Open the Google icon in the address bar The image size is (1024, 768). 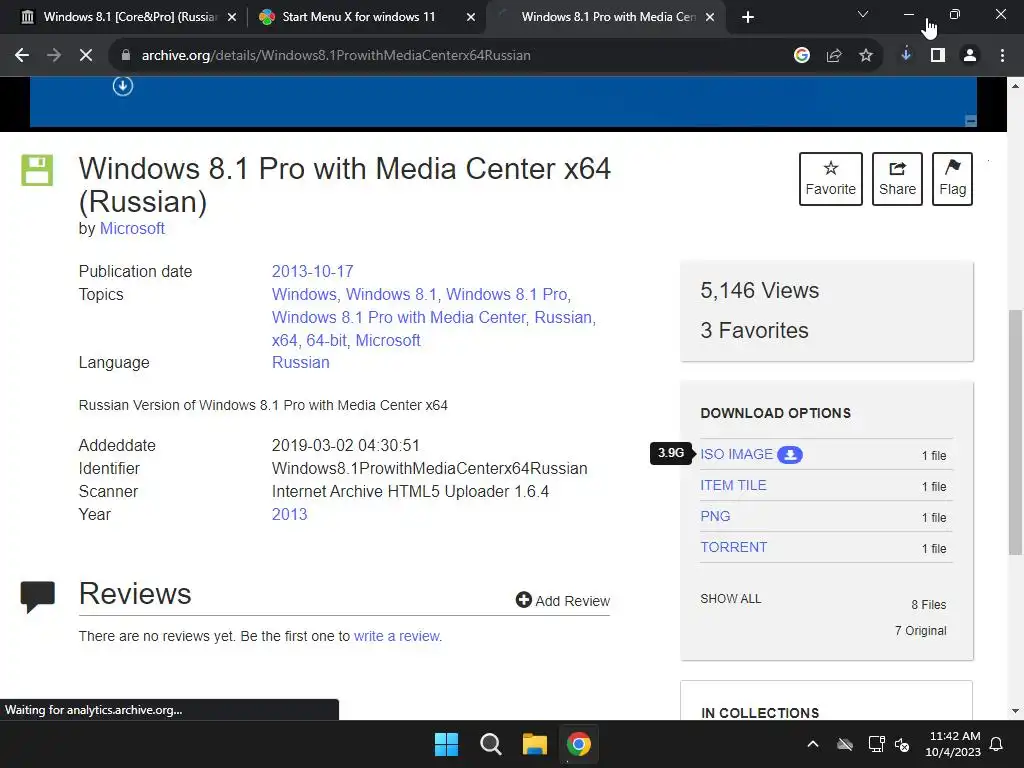[801, 56]
